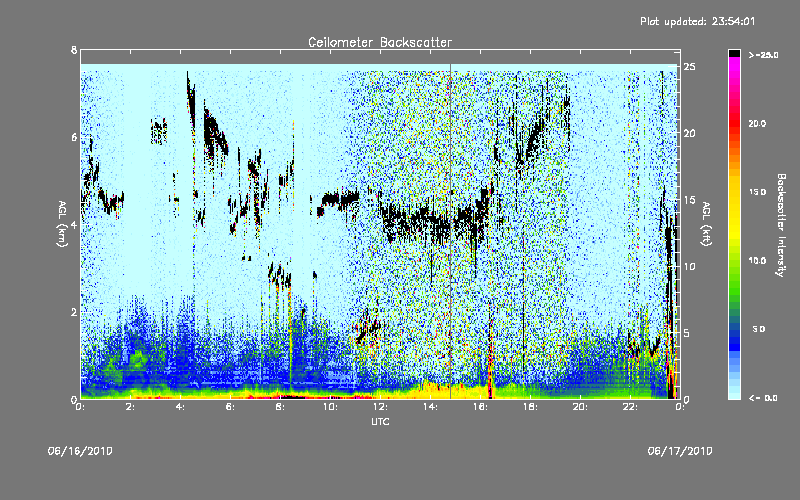The image size is (800, 500).
Task: Click the "10" tick on kft axis
Action: point(690,266)
